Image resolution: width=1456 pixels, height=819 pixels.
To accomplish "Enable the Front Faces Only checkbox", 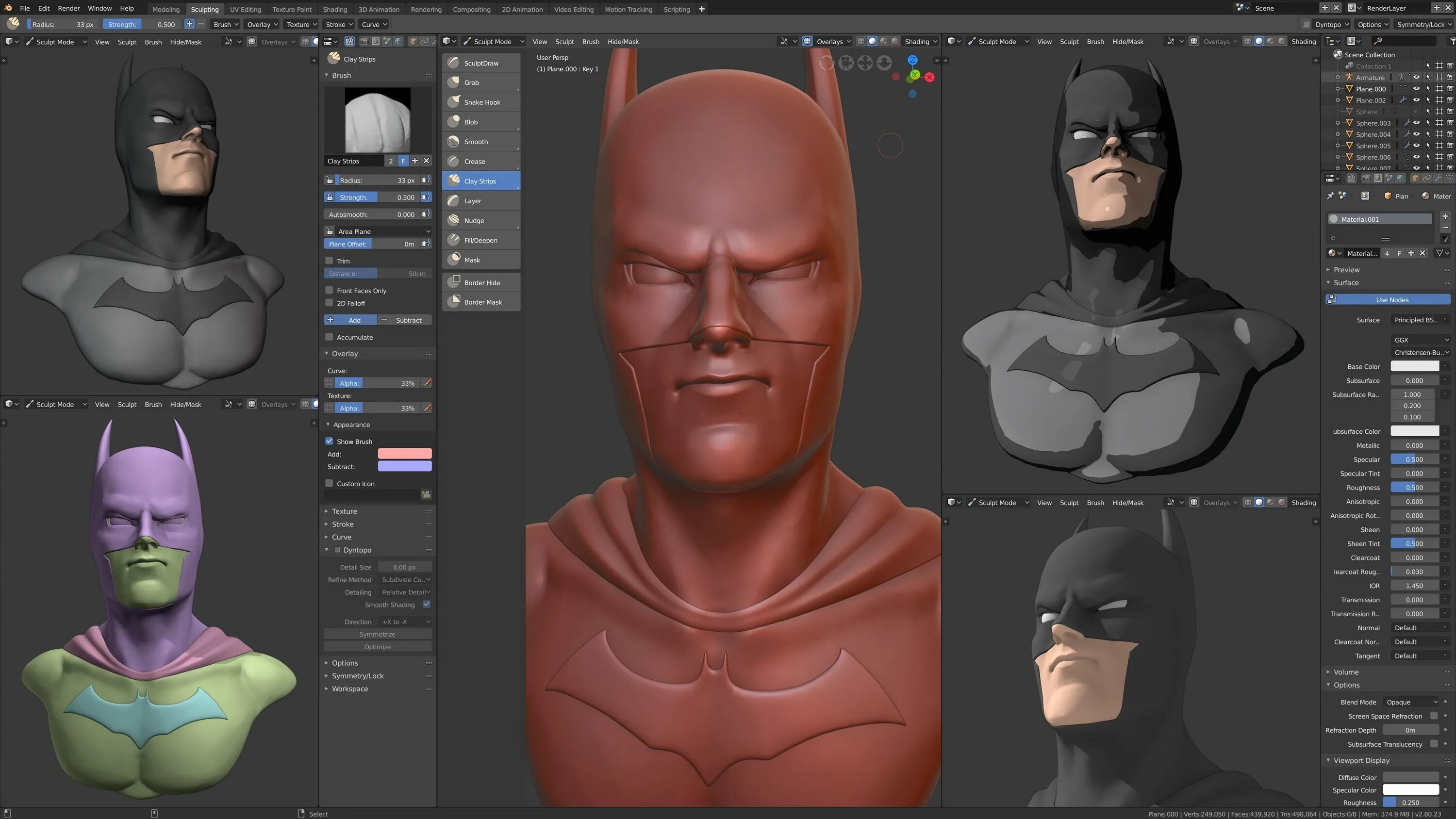I will [329, 291].
